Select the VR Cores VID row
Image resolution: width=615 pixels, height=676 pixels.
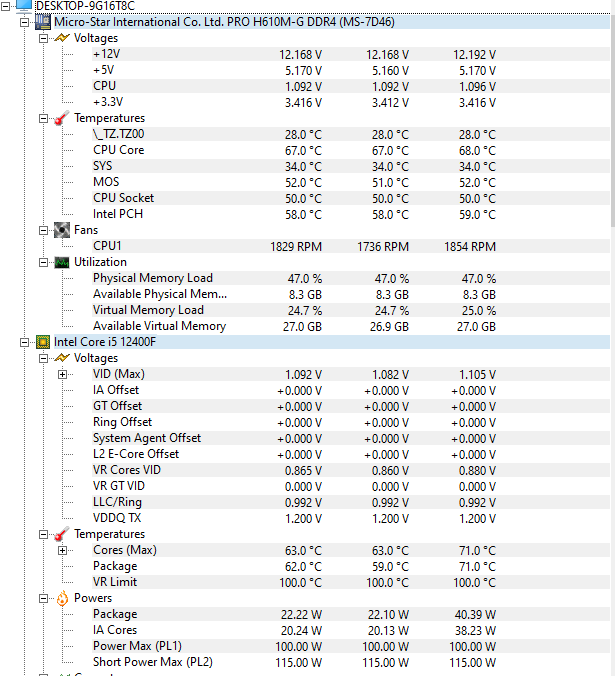point(350,470)
